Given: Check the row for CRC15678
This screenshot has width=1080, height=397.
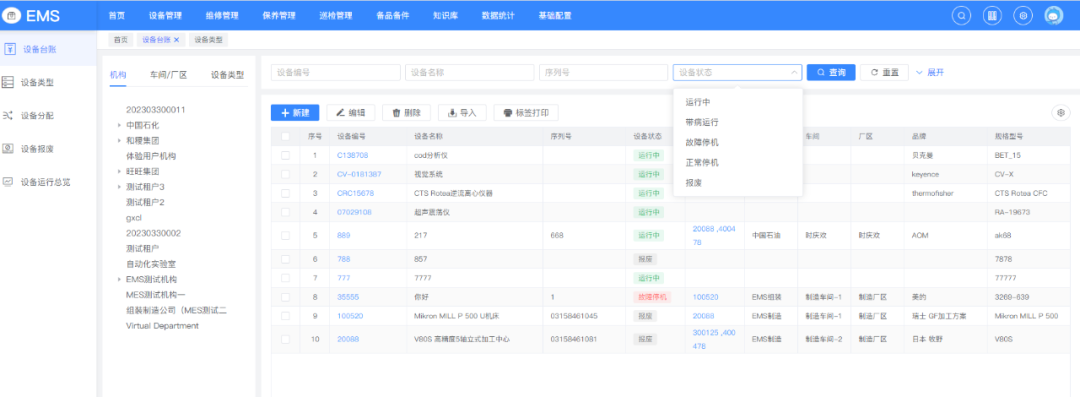Looking at the screenshot, I should [285, 194].
